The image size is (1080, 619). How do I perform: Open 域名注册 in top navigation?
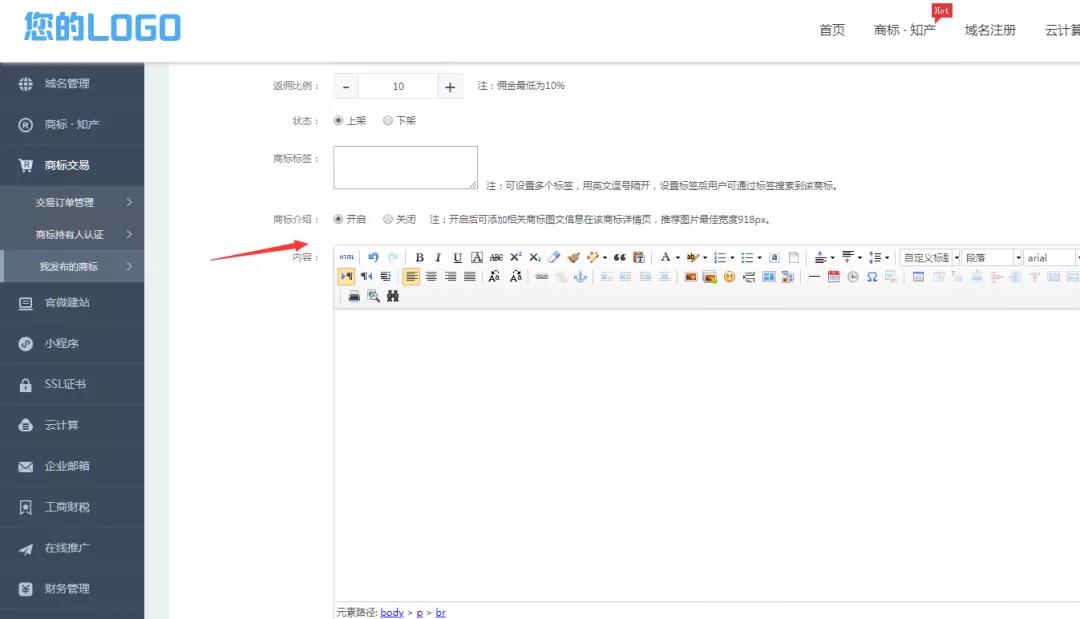989,30
